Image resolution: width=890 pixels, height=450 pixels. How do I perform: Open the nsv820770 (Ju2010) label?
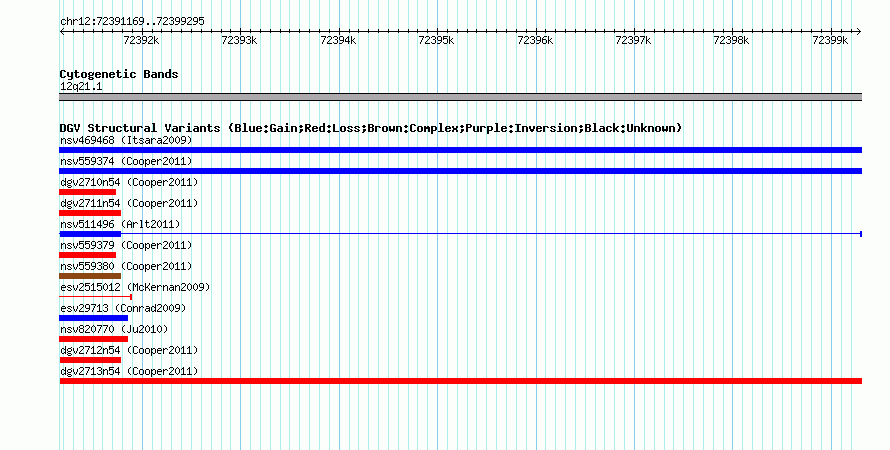(114, 329)
